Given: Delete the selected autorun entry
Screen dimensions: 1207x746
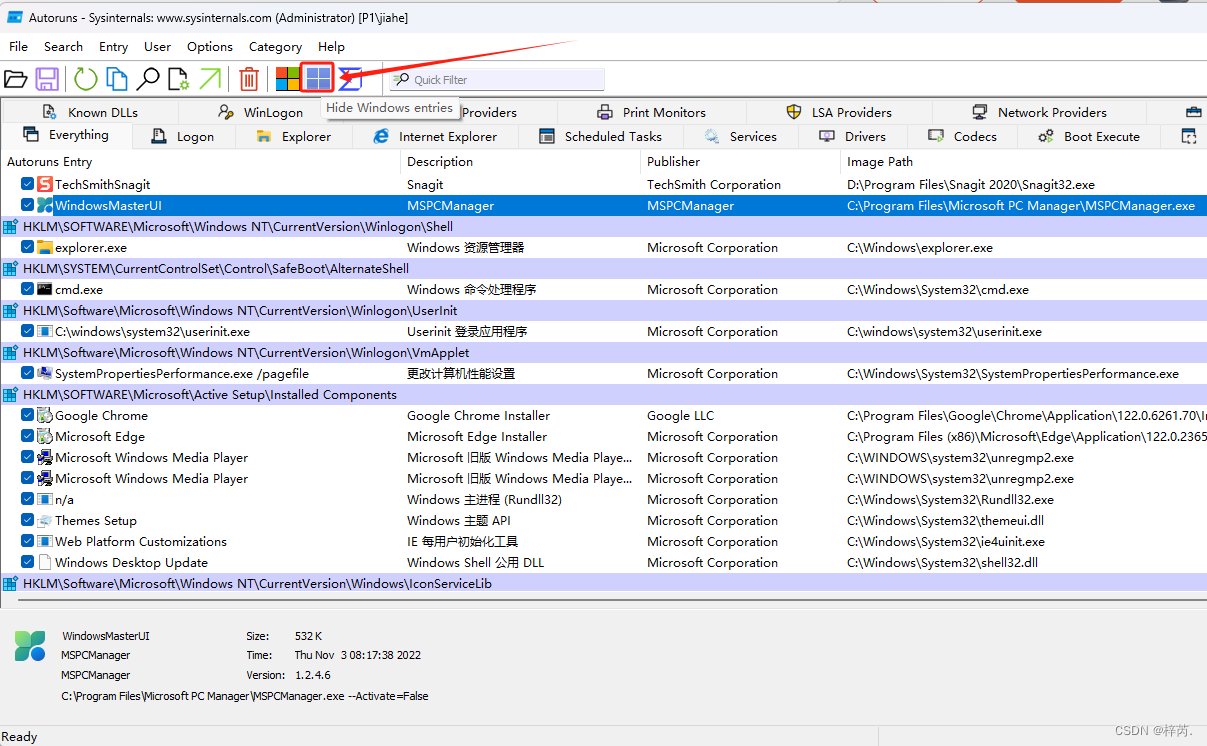Looking at the screenshot, I should (248, 78).
